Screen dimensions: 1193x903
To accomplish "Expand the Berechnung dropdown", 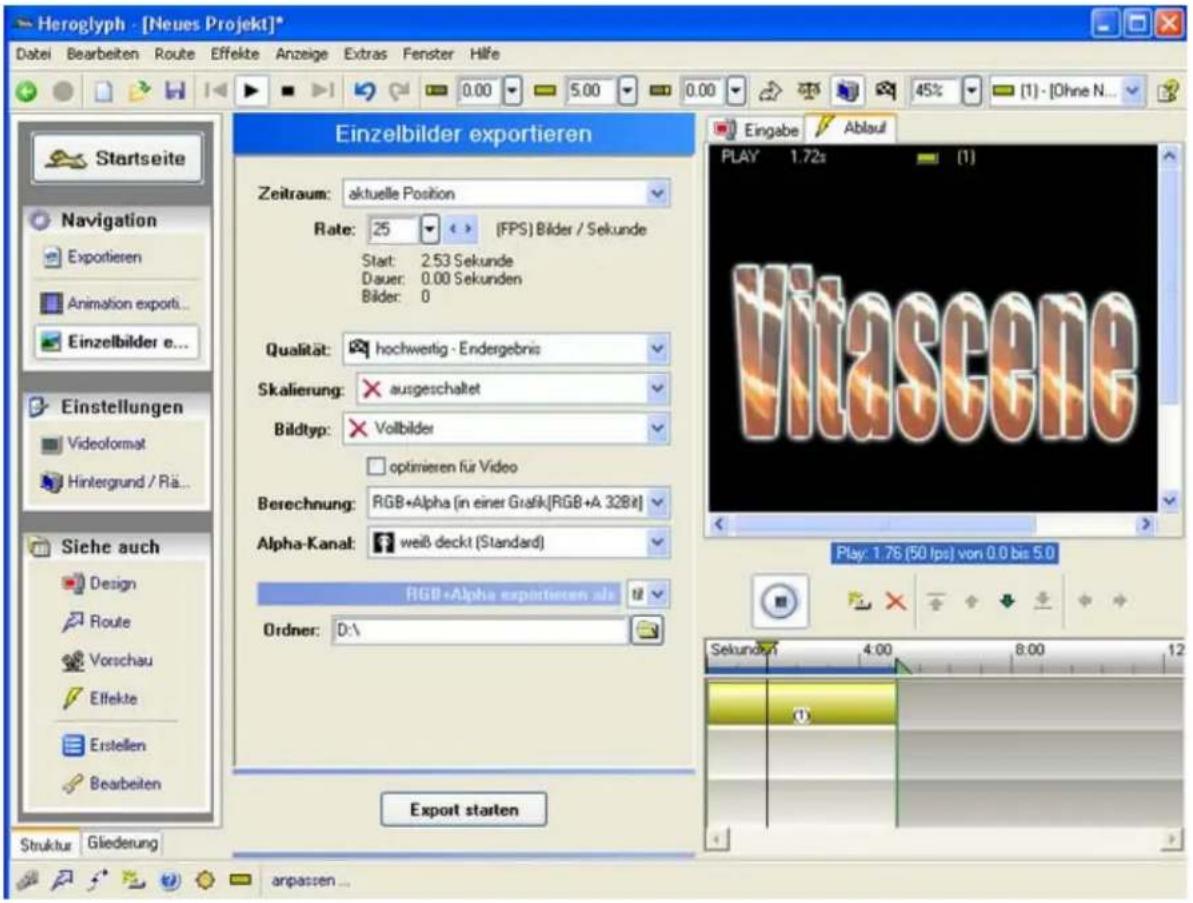I will (x=658, y=503).
